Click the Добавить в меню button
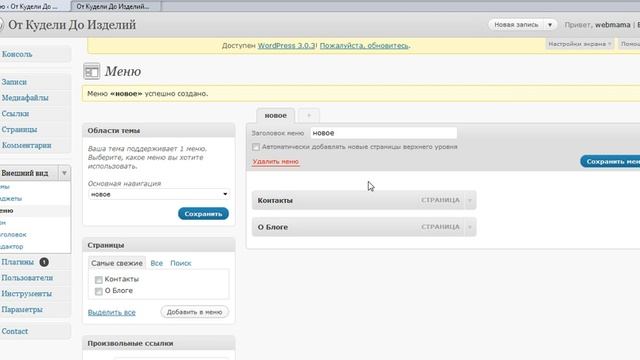640x360 pixels. click(x=194, y=312)
